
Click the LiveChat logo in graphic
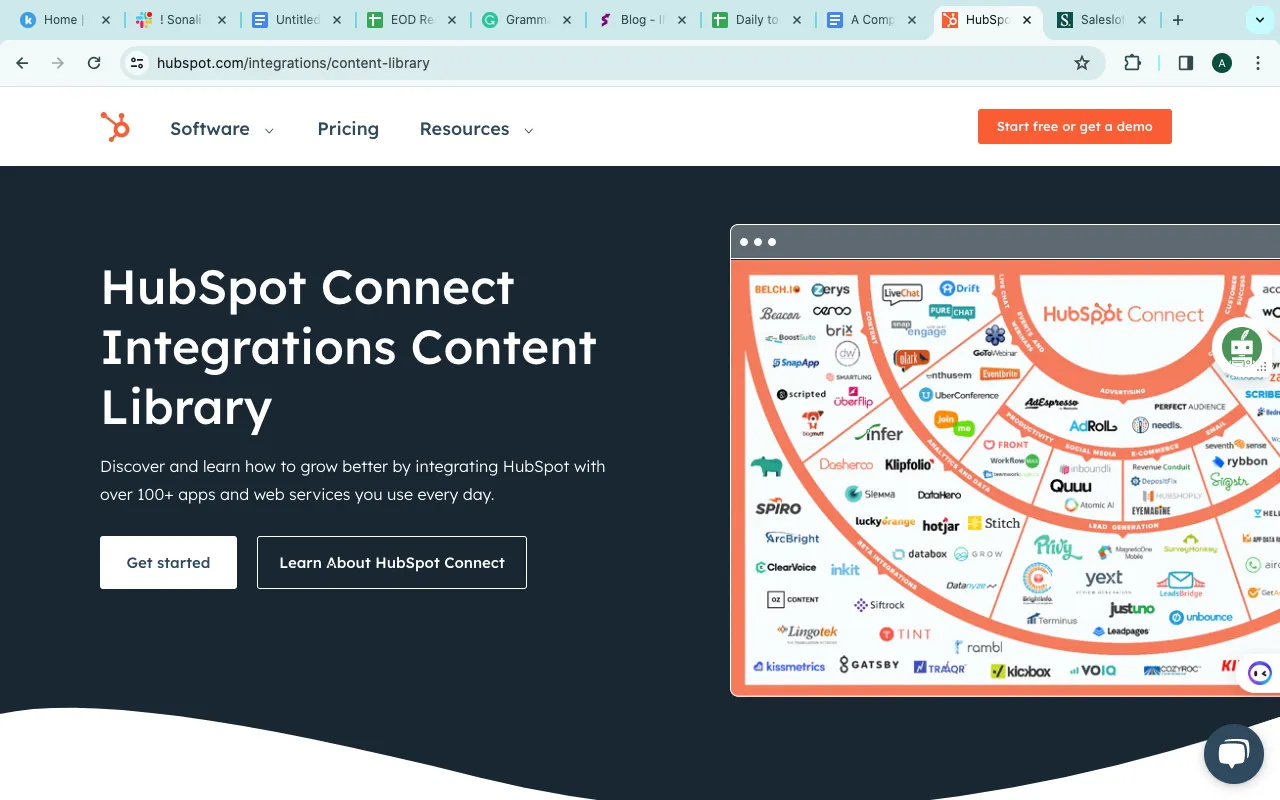coord(902,293)
